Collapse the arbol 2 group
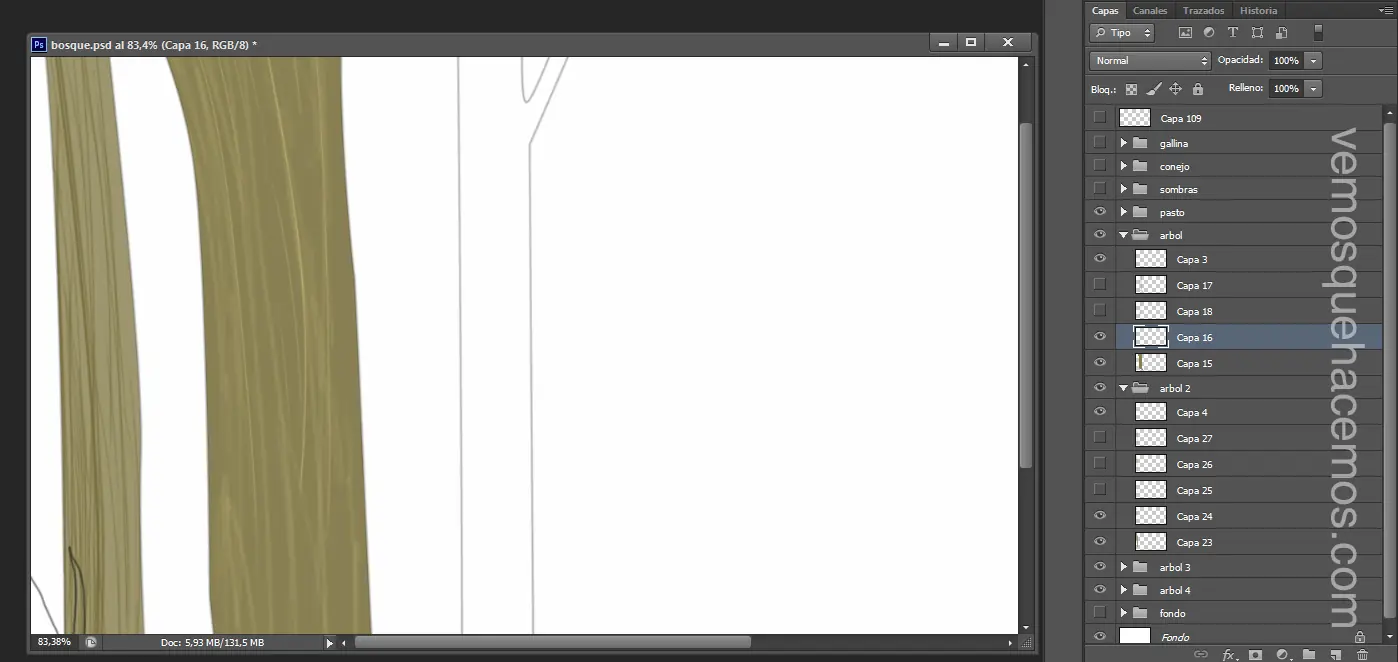This screenshot has height=662, width=1398. (x=1124, y=388)
